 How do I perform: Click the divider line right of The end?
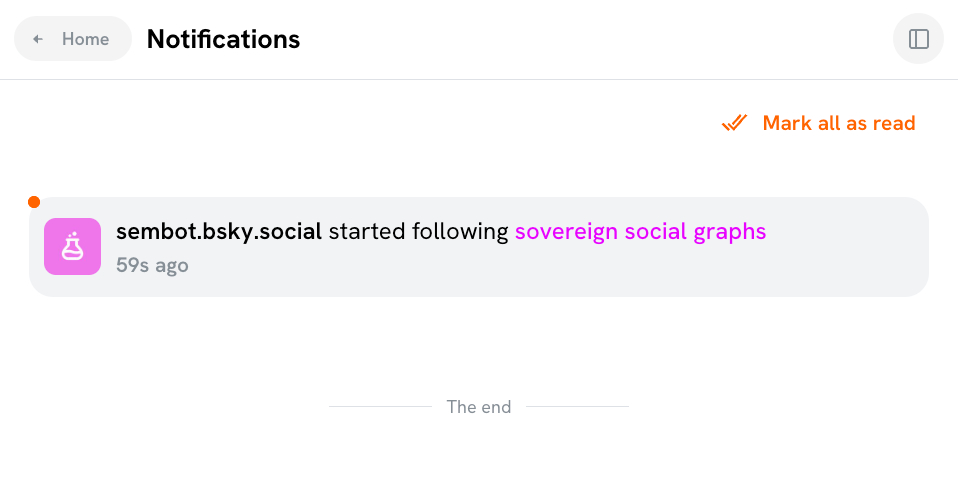[x=577, y=407]
